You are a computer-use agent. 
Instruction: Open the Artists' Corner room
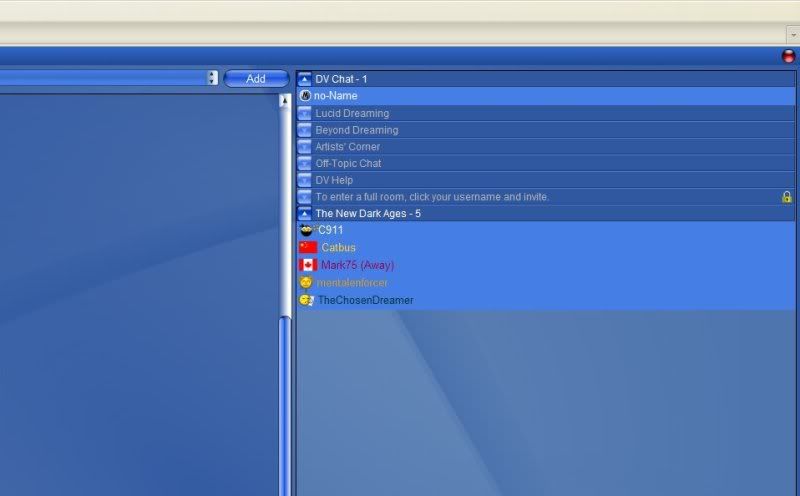[x=347, y=147]
